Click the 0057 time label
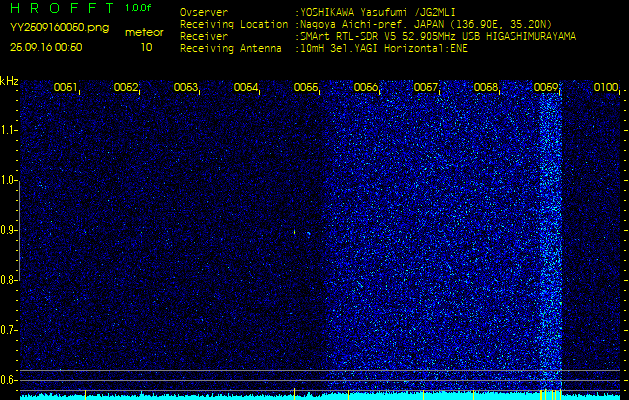 (426, 87)
